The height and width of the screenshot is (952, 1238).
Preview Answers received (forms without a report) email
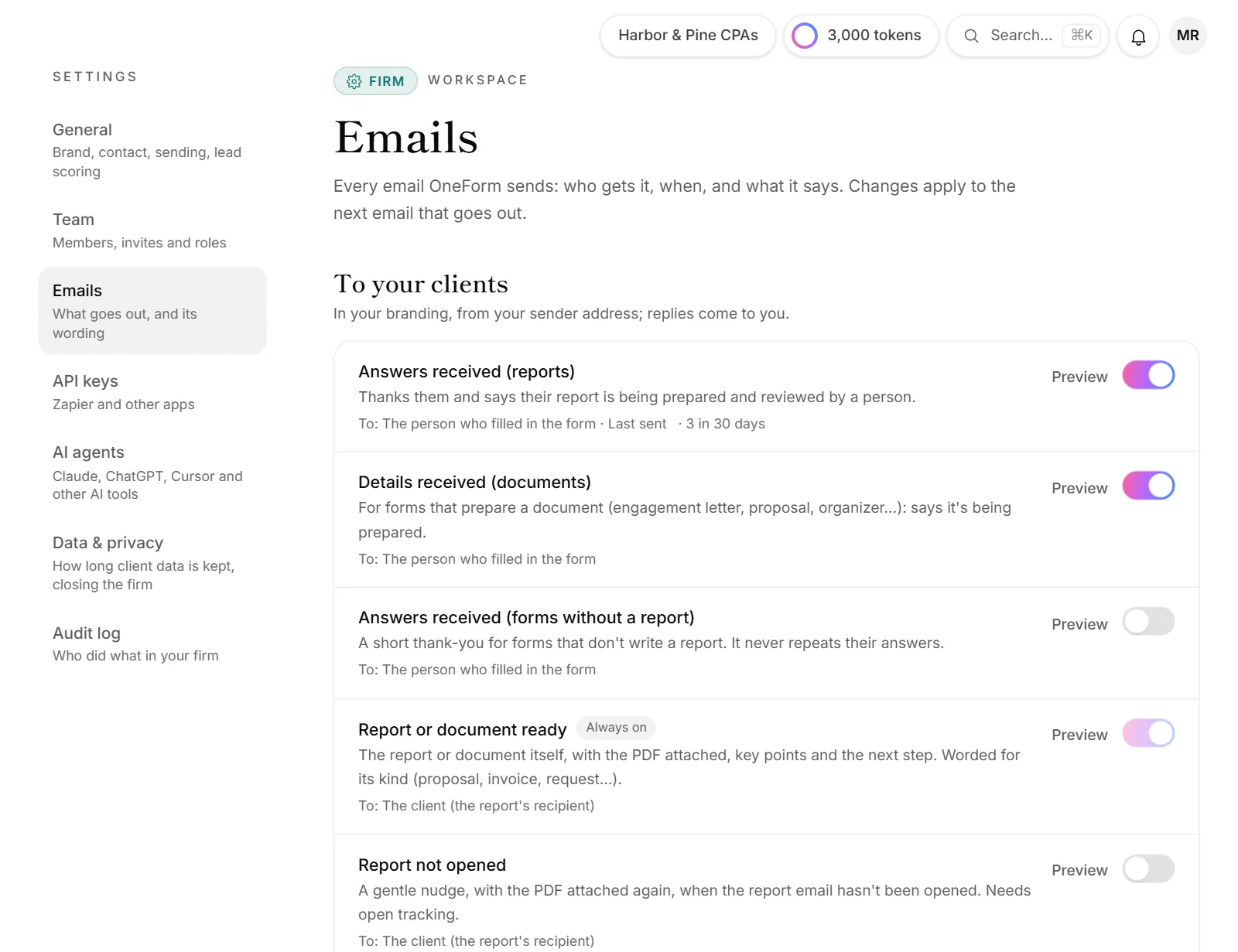tap(1079, 624)
